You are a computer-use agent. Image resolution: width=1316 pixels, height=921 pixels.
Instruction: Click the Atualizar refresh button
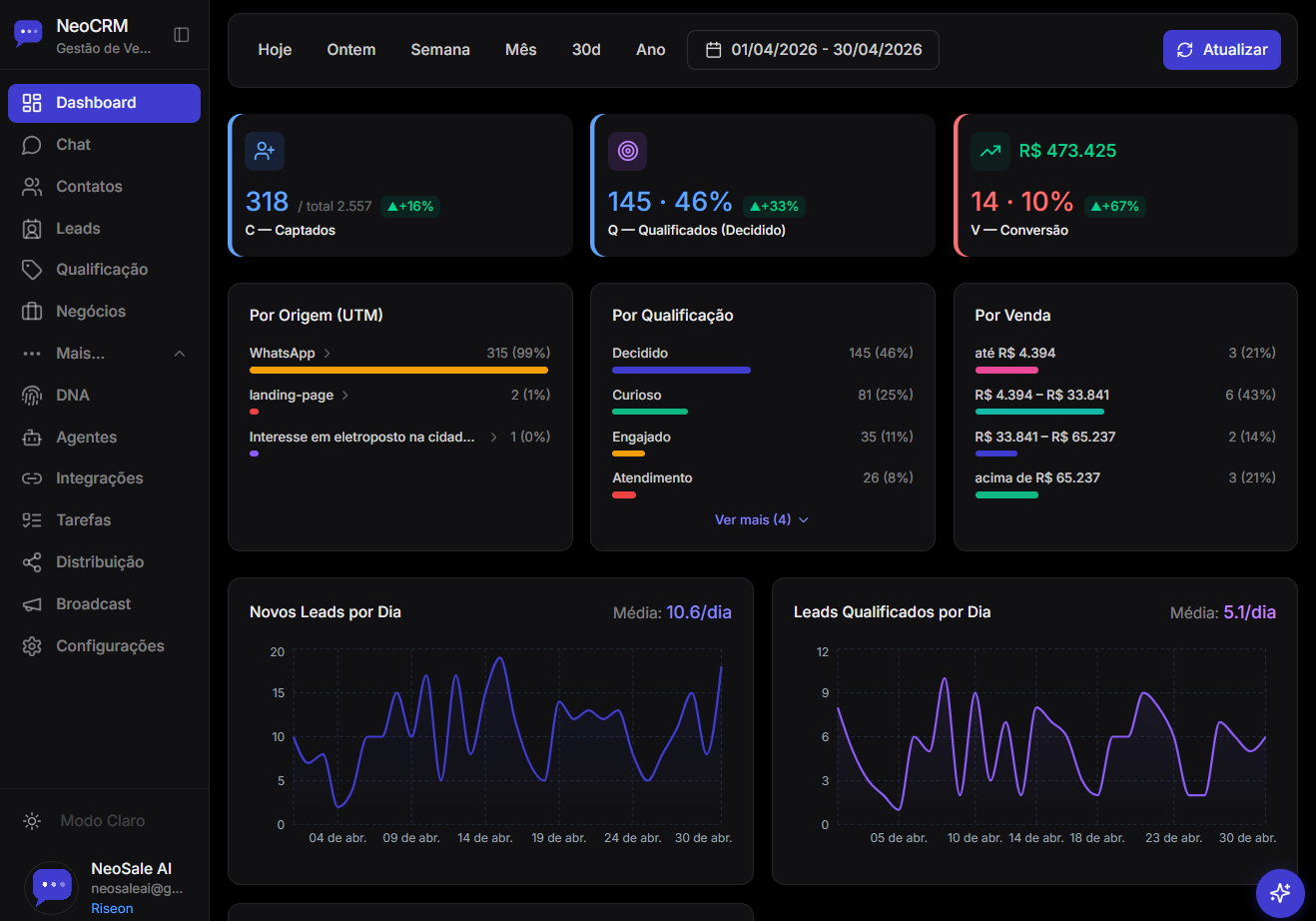pyautogui.click(x=1222, y=50)
